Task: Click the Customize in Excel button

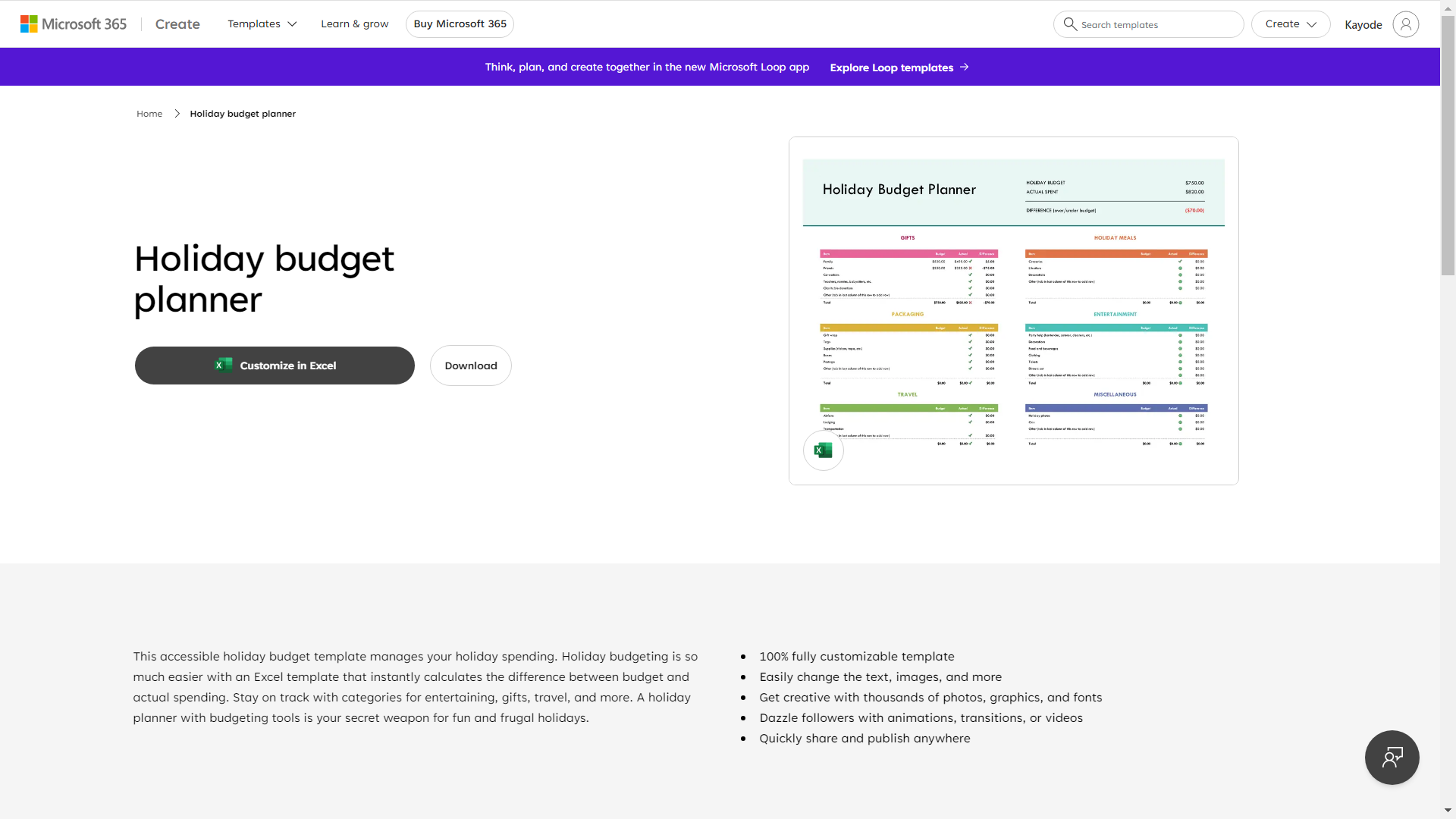Action: [x=274, y=365]
